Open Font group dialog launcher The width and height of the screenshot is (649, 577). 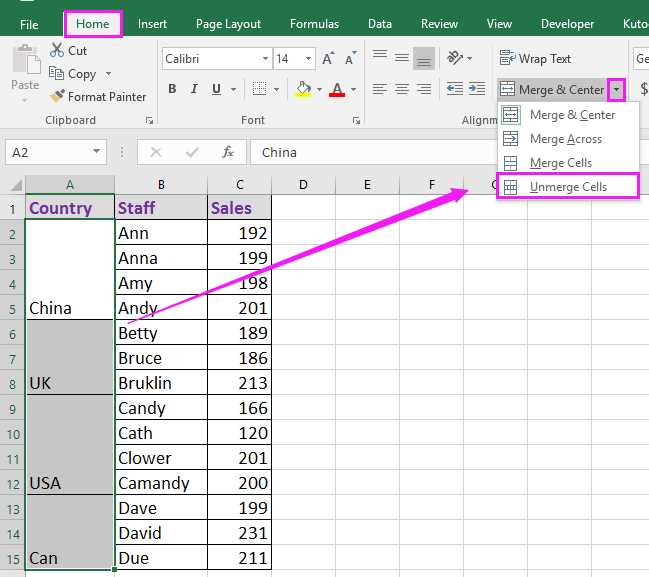click(x=356, y=120)
